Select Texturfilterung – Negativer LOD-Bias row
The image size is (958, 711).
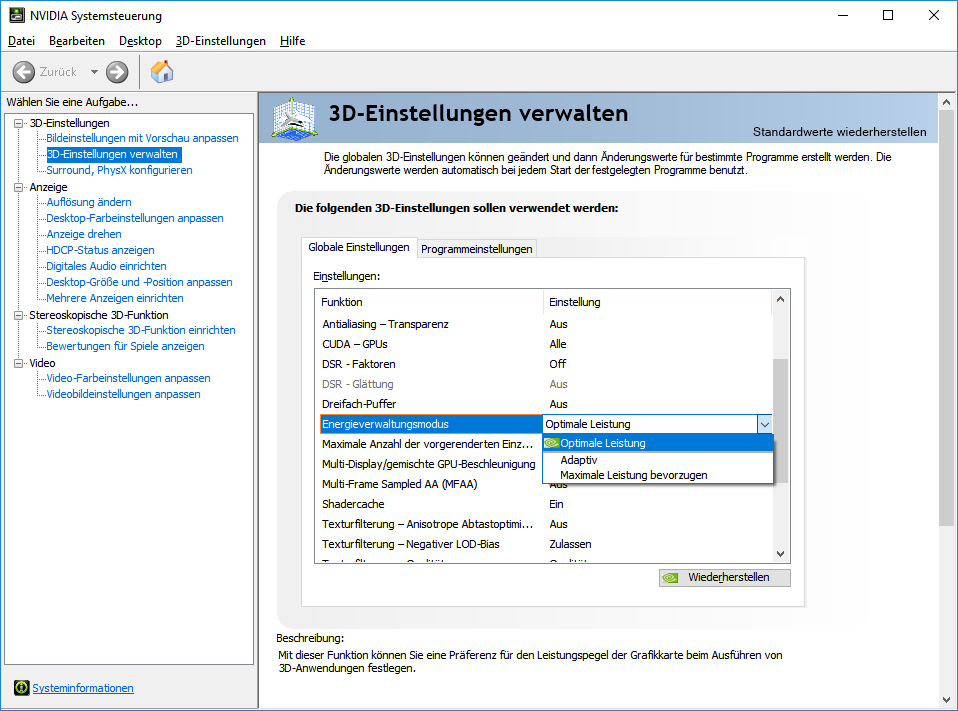click(544, 544)
